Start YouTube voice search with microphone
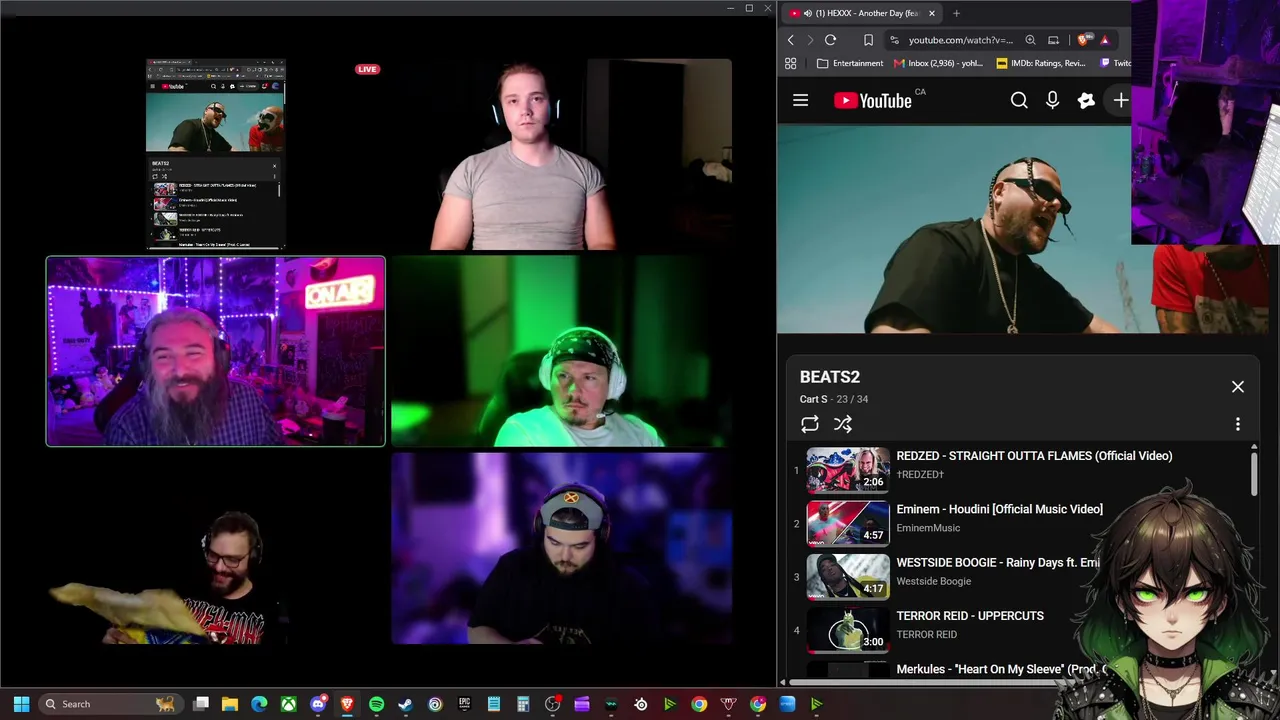 point(1052,100)
